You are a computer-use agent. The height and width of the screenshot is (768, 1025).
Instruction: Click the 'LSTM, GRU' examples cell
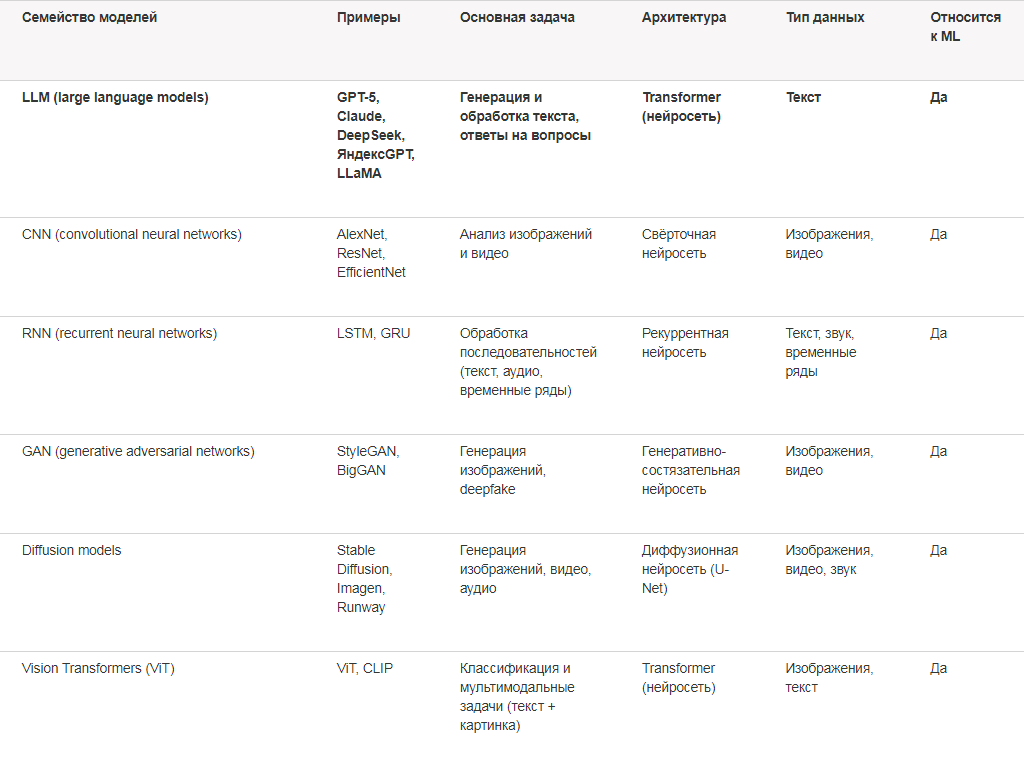(x=373, y=333)
